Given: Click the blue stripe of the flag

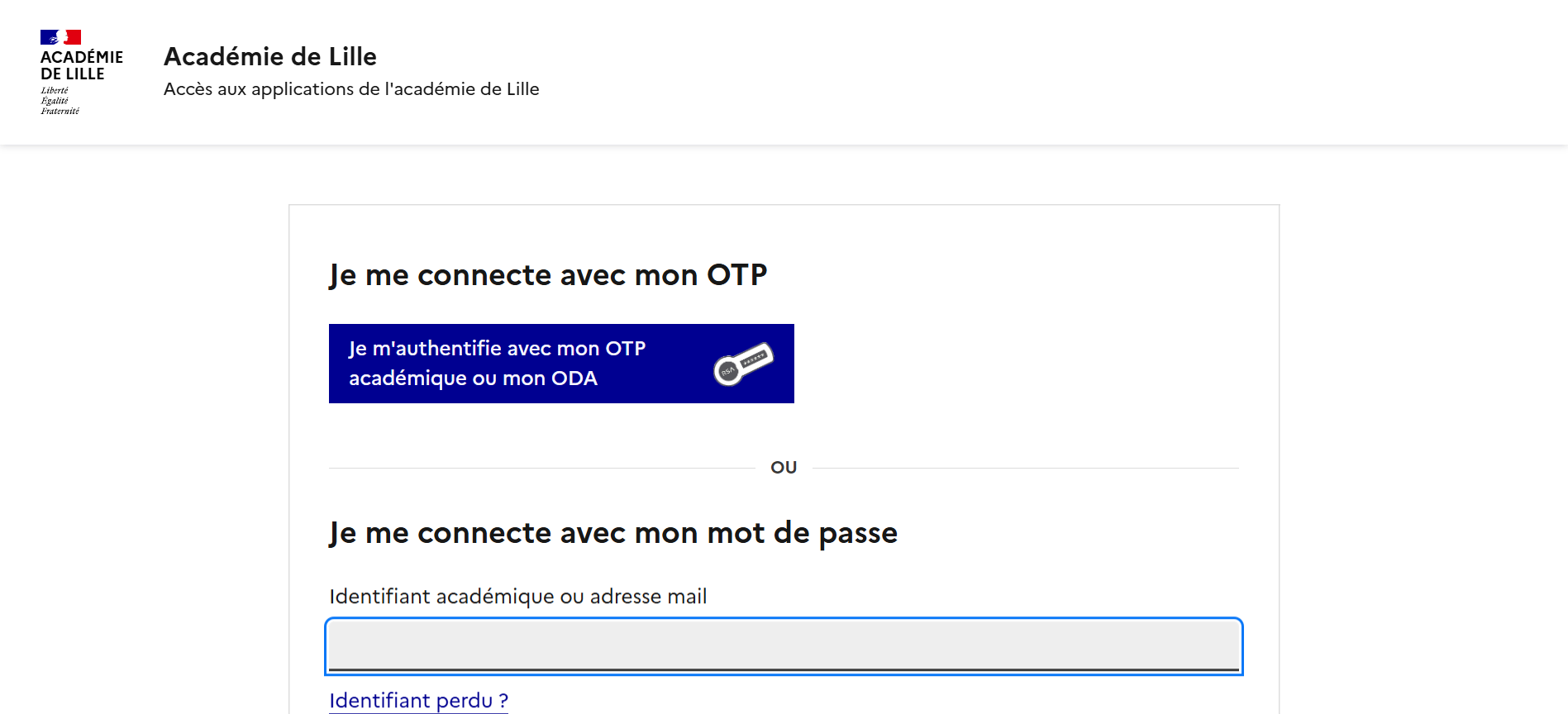Looking at the screenshot, I should tap(47, 37).
